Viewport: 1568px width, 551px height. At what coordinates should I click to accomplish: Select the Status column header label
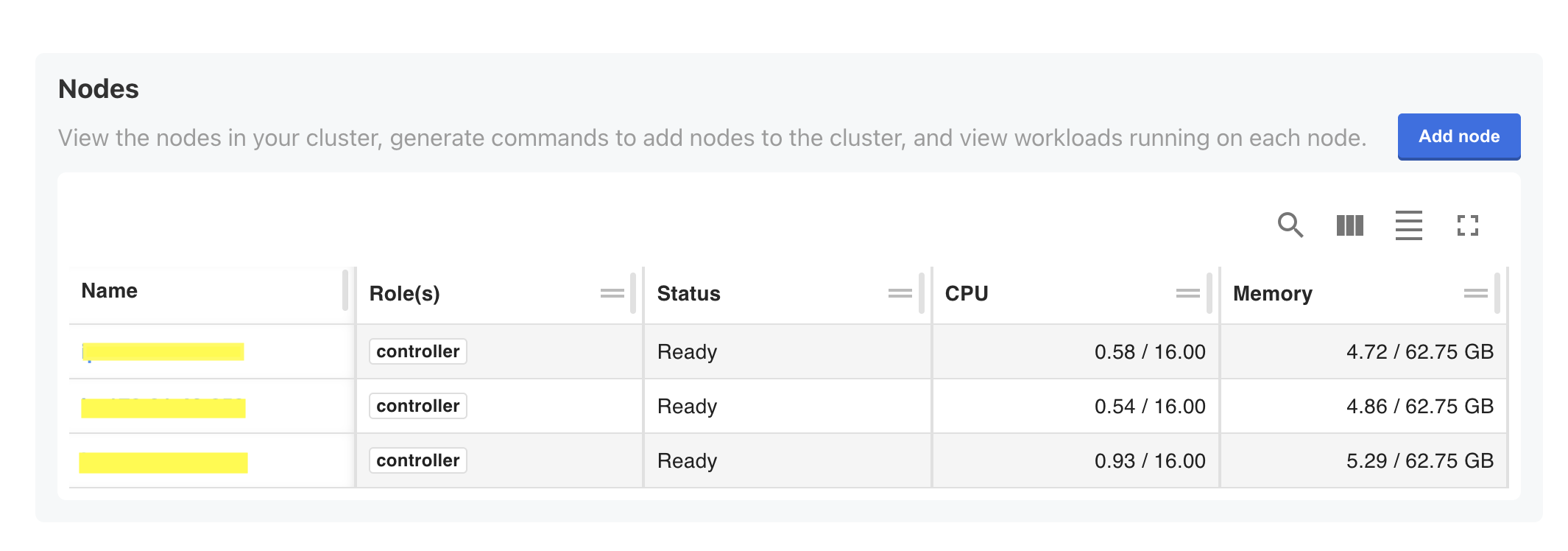[688, 293]
